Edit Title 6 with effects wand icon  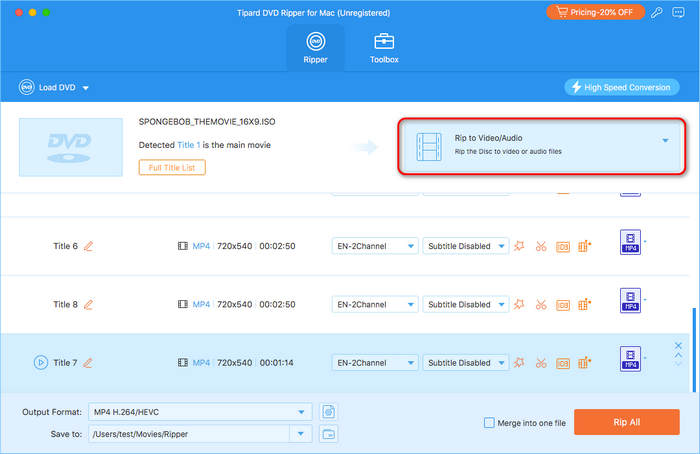point(519,246)
